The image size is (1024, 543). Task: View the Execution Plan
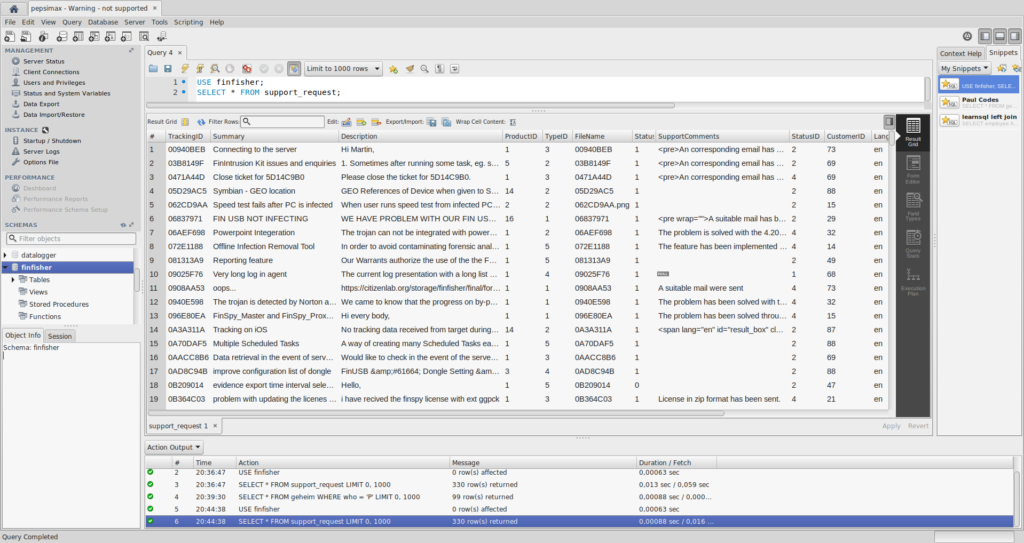coord(912,282)
